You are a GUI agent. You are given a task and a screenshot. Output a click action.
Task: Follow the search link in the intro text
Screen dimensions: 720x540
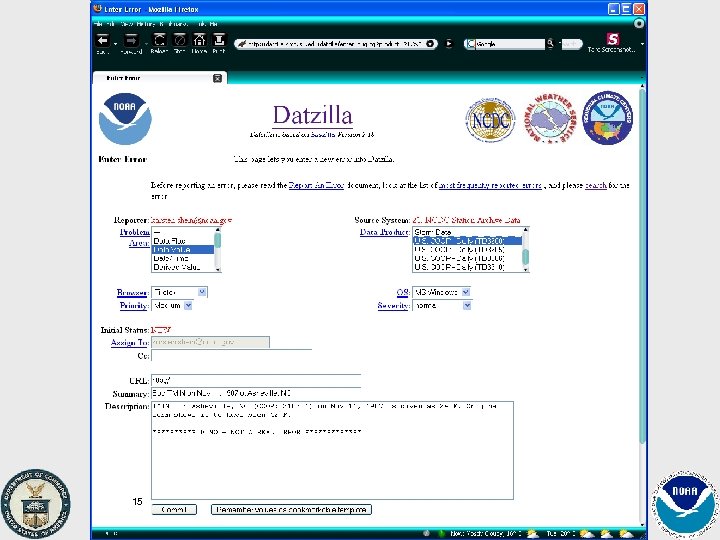click(596, 186)
